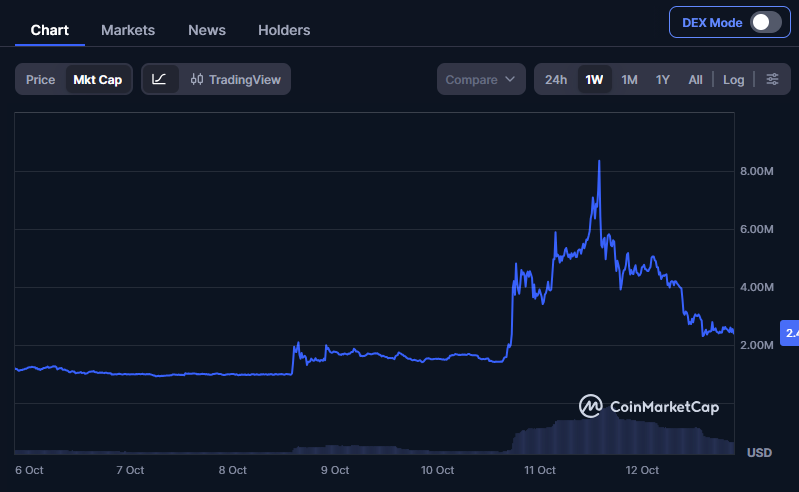Open TradingView candlestick chart mode
799x492 pixels.
click(x=235, y=79)
